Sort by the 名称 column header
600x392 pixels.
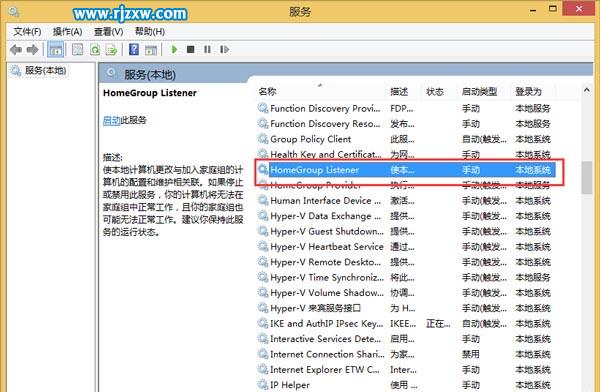click(267, 91)
